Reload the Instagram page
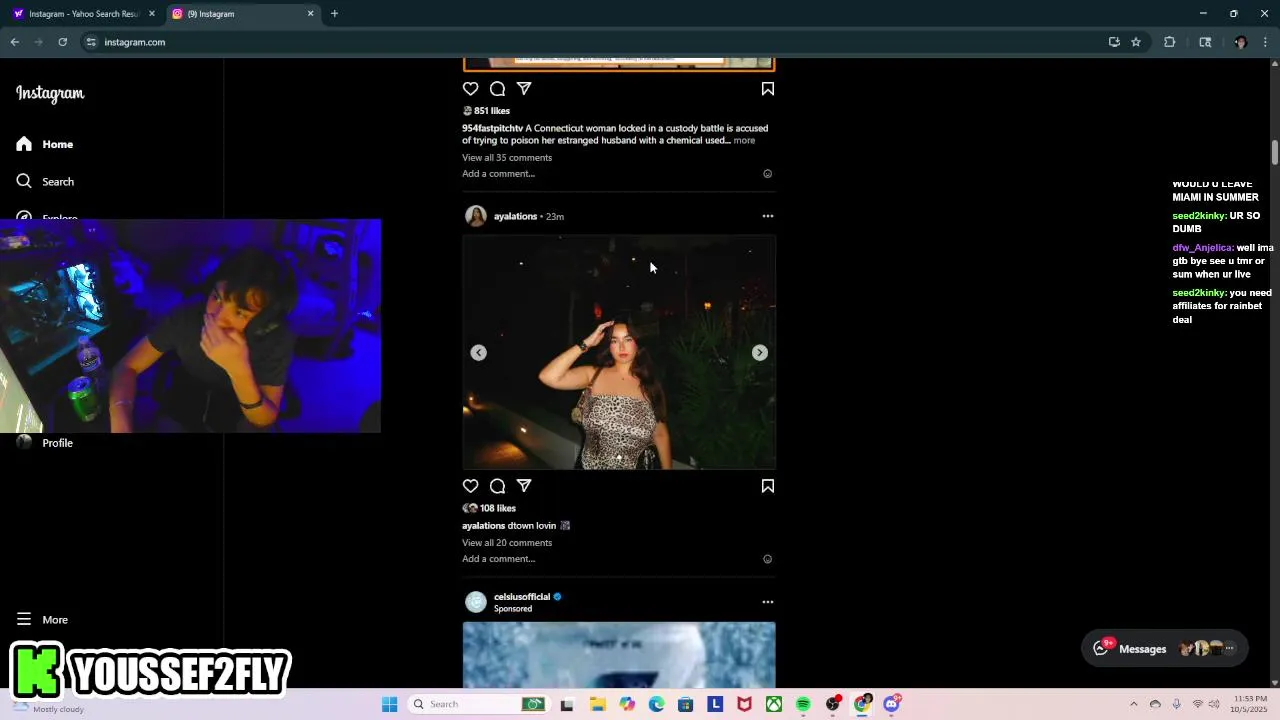Viewport: 1280px width, 720px height. (62, 42)
